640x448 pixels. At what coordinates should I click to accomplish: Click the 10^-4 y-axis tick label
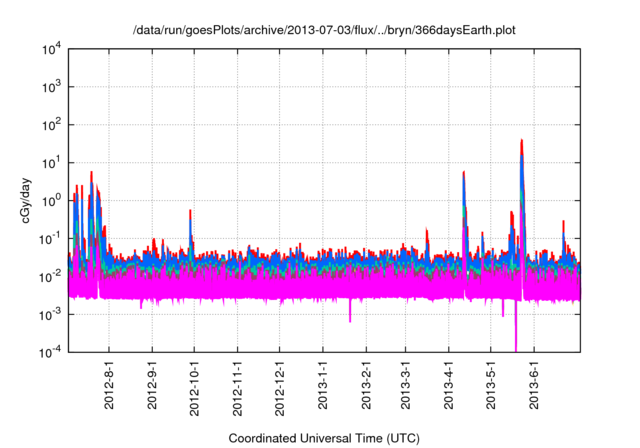[52, 352]
